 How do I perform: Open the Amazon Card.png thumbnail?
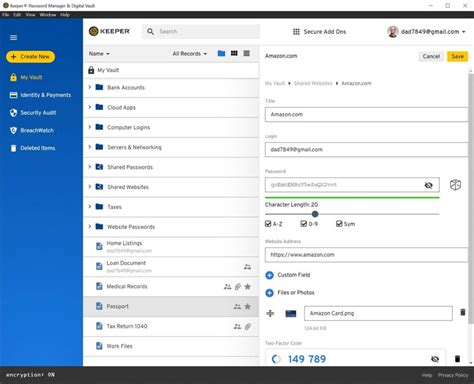click(x=291, y=313)
